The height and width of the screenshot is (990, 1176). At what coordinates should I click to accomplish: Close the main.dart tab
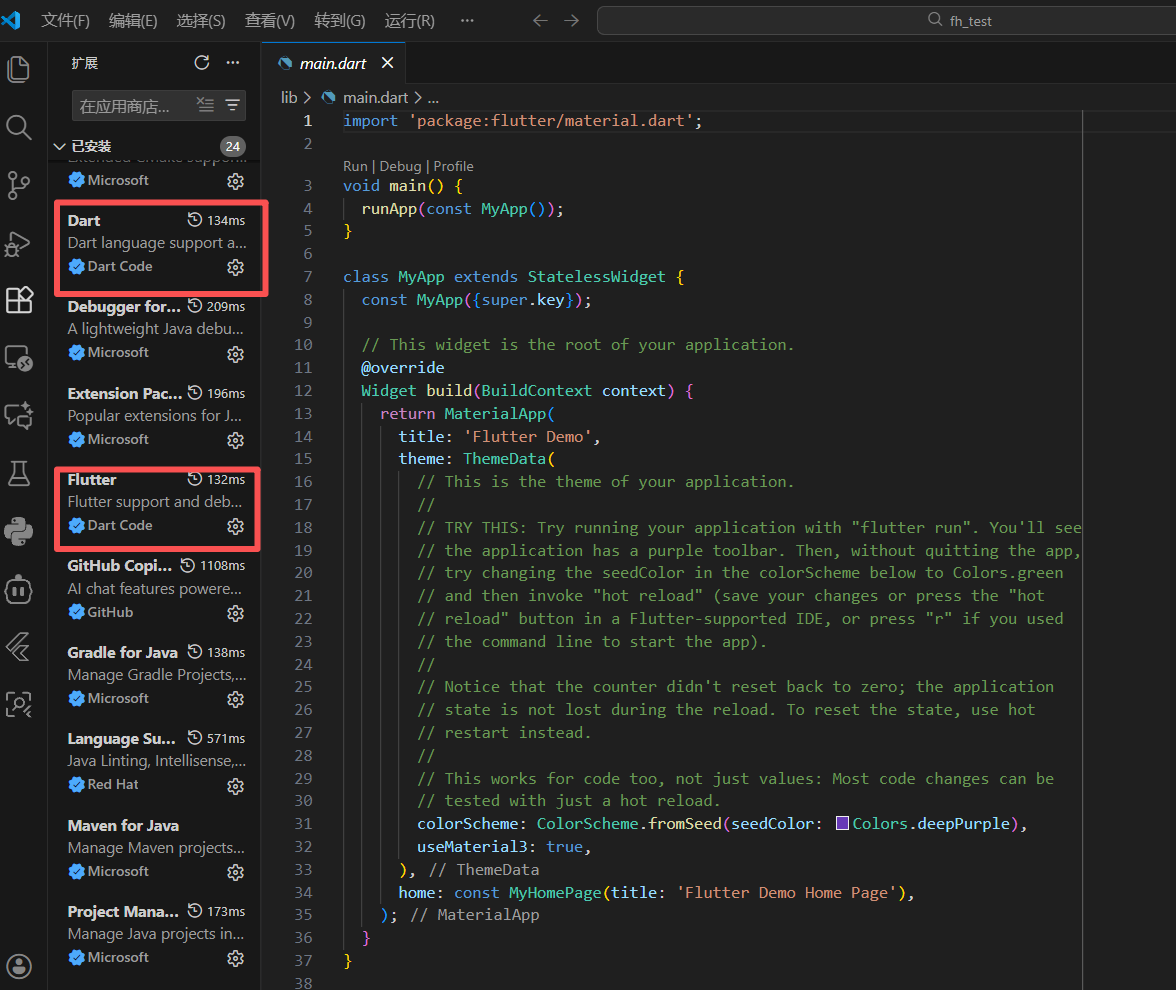point(387,63)
